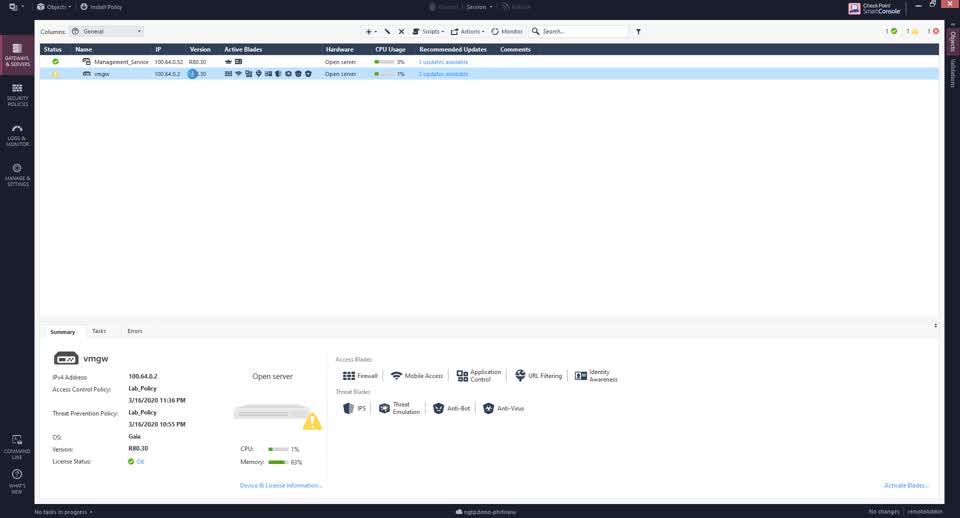Select the vmgw gateway row
This screenshot has height=518, width=960.
coord(489,74)
